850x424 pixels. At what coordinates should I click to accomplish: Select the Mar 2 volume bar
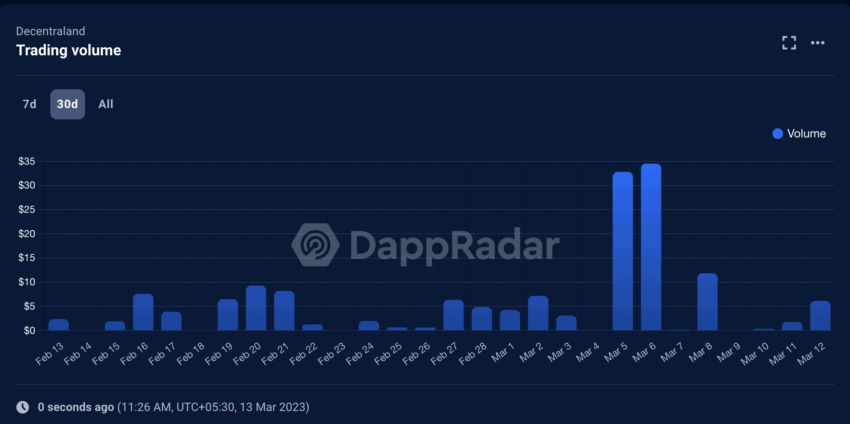[538, 313]
